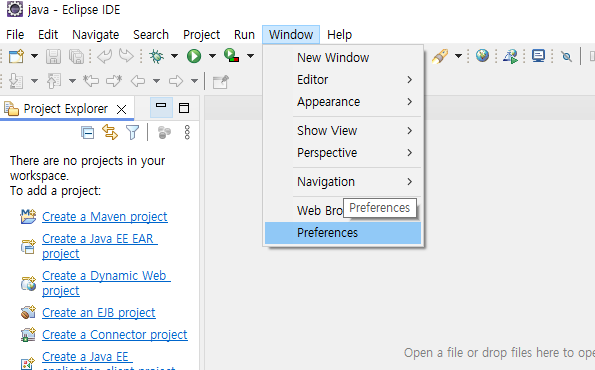Minimize the Project Explorer view
Image resolution: width=595 pixels, height=370 pixels.
(x=161, y=107)
